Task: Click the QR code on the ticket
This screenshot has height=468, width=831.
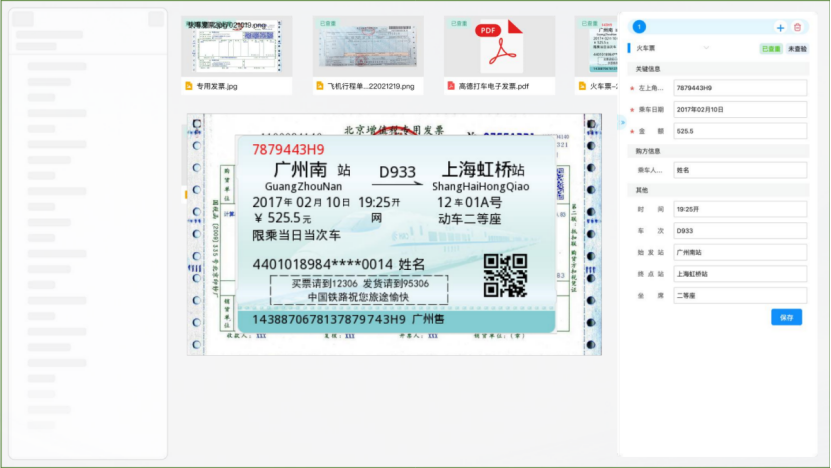Action: pyautogui.click(x=506, y=276)
